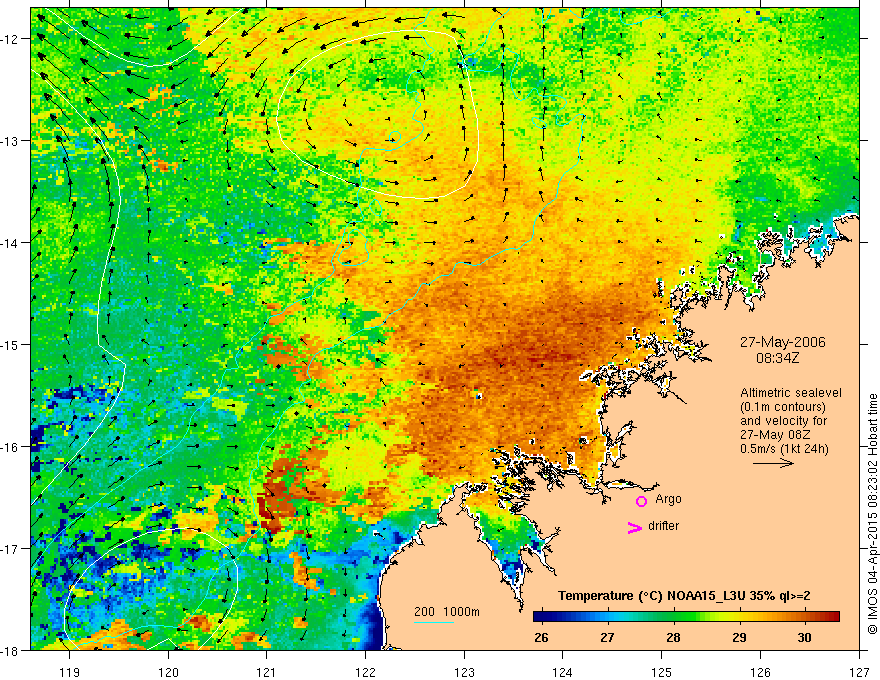The width and height of the screenshot is (880, 680).
Task: Click the colorbar tick label '27'
Action: pos(607,637)
